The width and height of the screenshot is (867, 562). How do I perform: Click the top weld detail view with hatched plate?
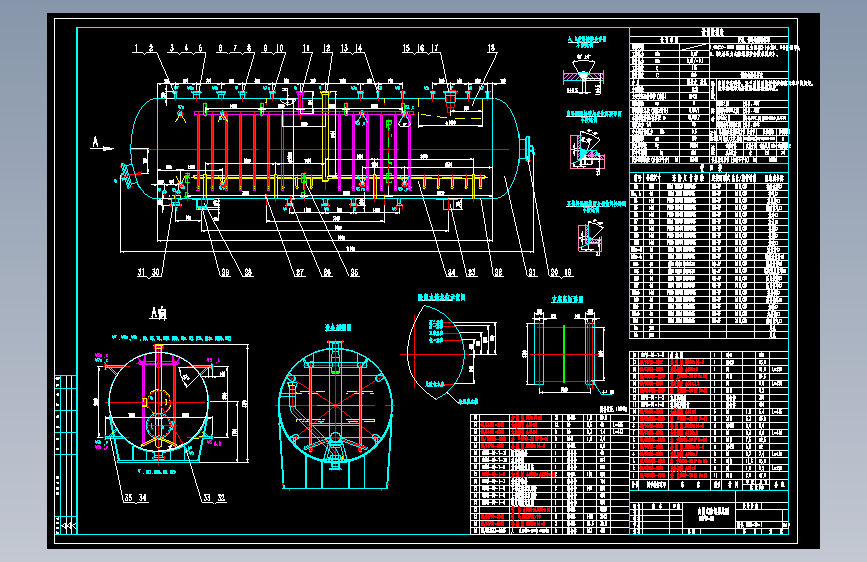click(583, 76)
